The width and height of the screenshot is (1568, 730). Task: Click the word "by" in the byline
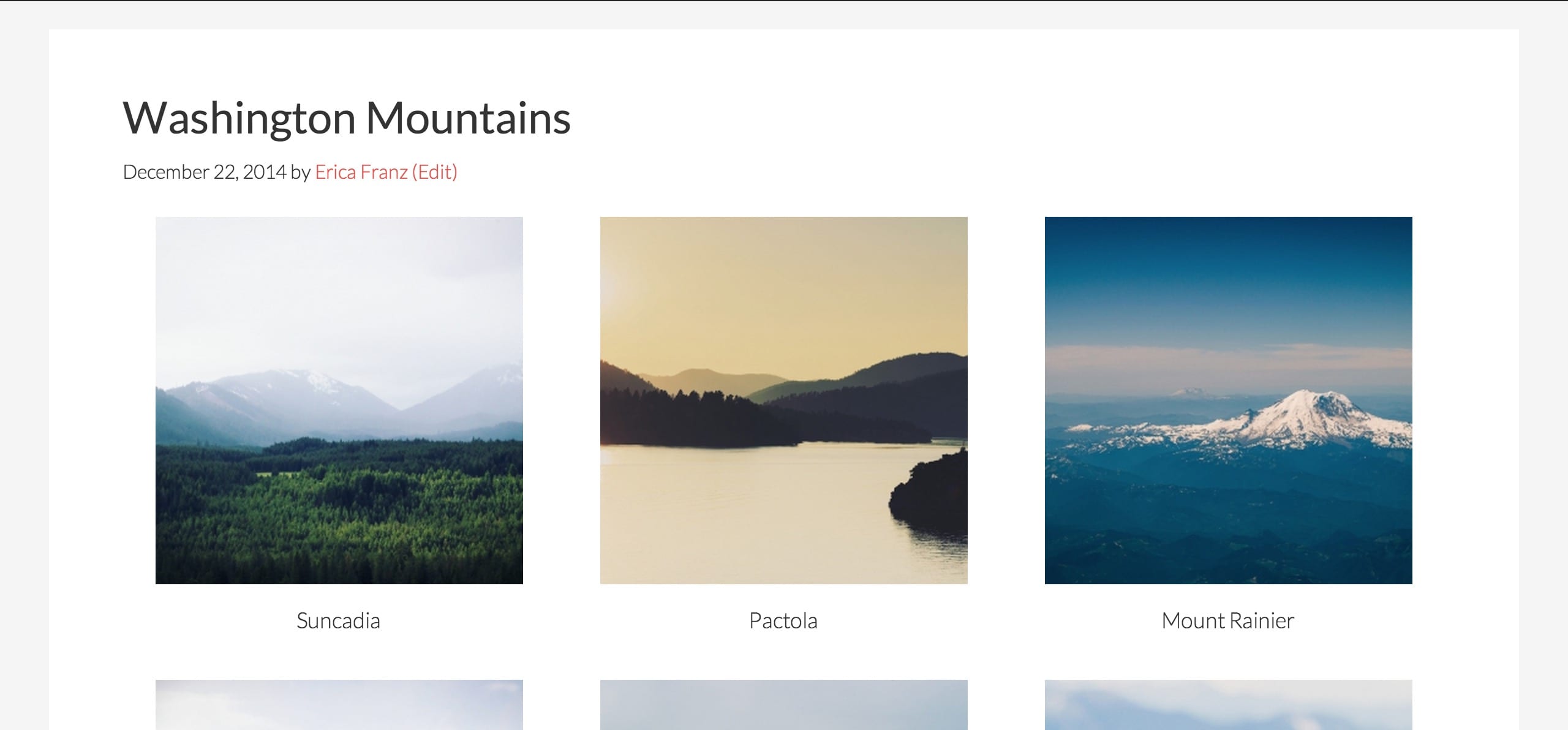pyautogui.click(x=300, y=172)
